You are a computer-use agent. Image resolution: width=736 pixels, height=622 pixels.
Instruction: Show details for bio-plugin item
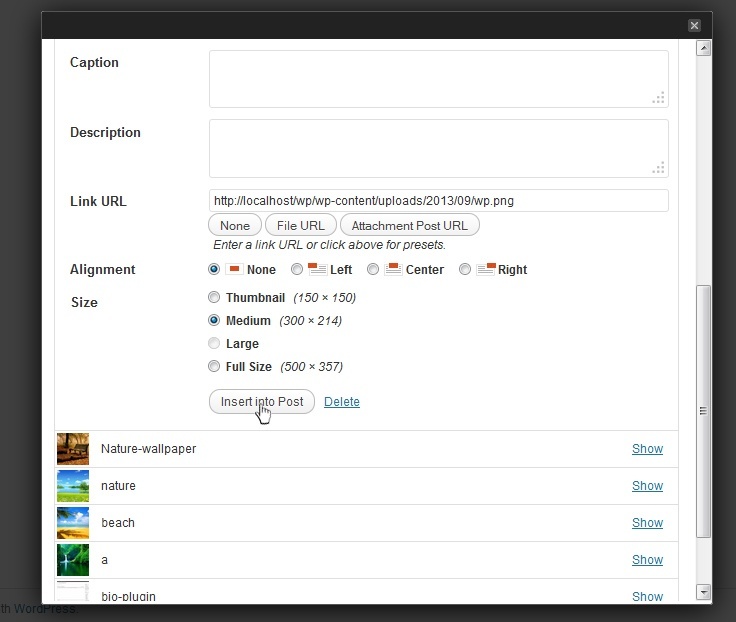tap(647, 596)
